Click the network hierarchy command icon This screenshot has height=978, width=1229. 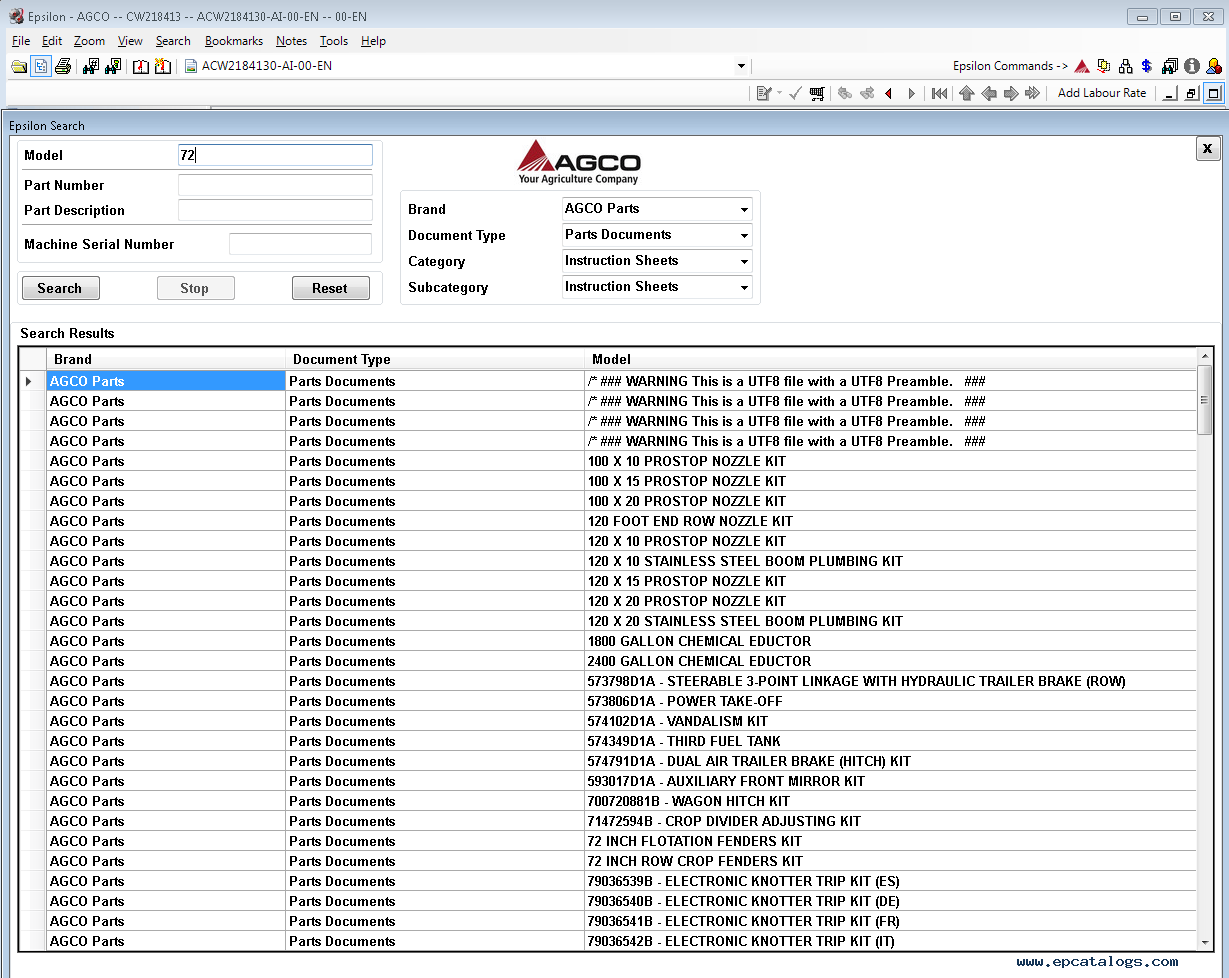(1126, 66)
